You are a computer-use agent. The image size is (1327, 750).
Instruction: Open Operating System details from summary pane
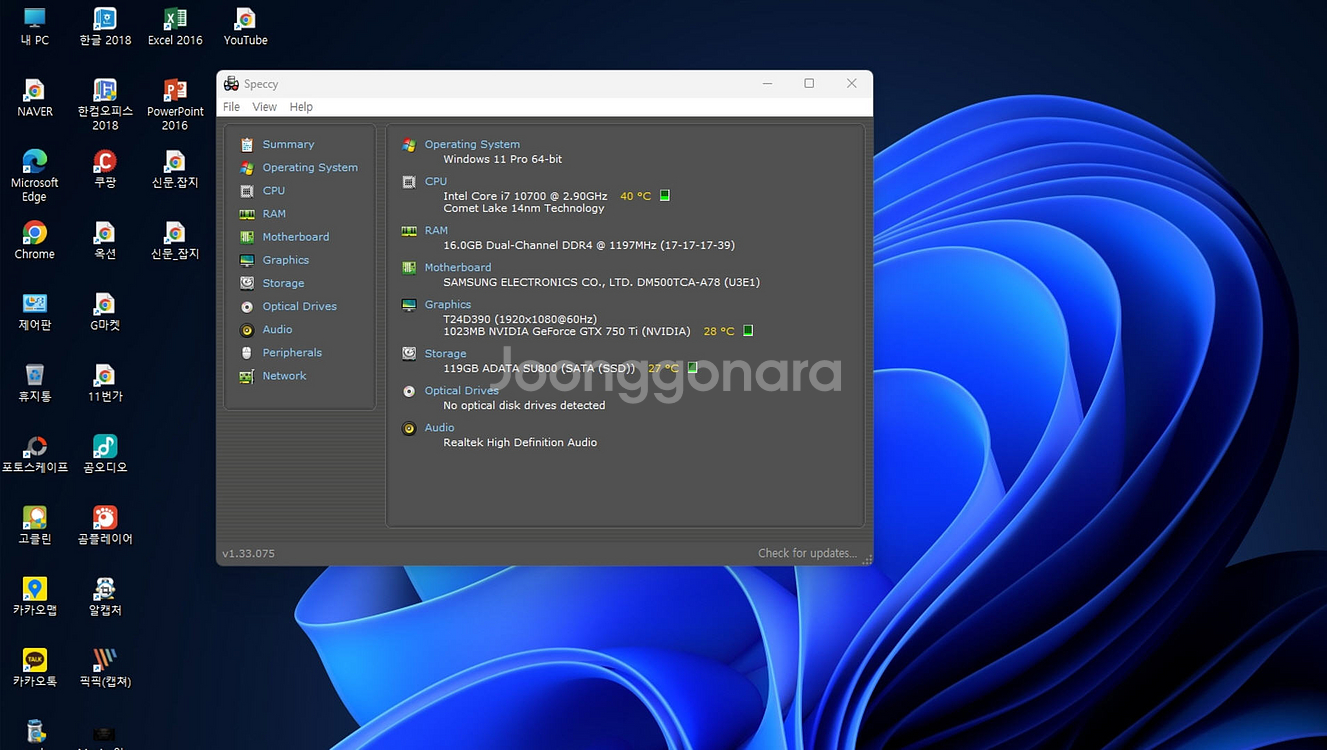coord(472,143)
